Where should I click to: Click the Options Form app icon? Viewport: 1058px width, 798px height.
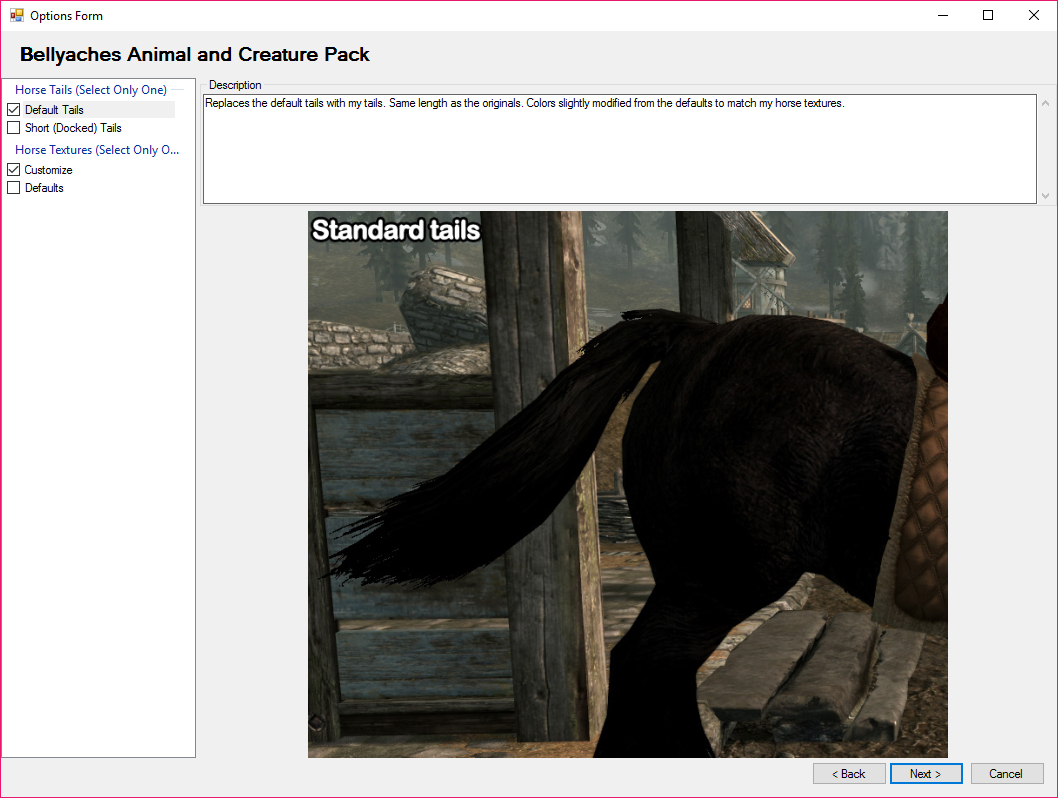pyautogui.click(x=16, y=15)
